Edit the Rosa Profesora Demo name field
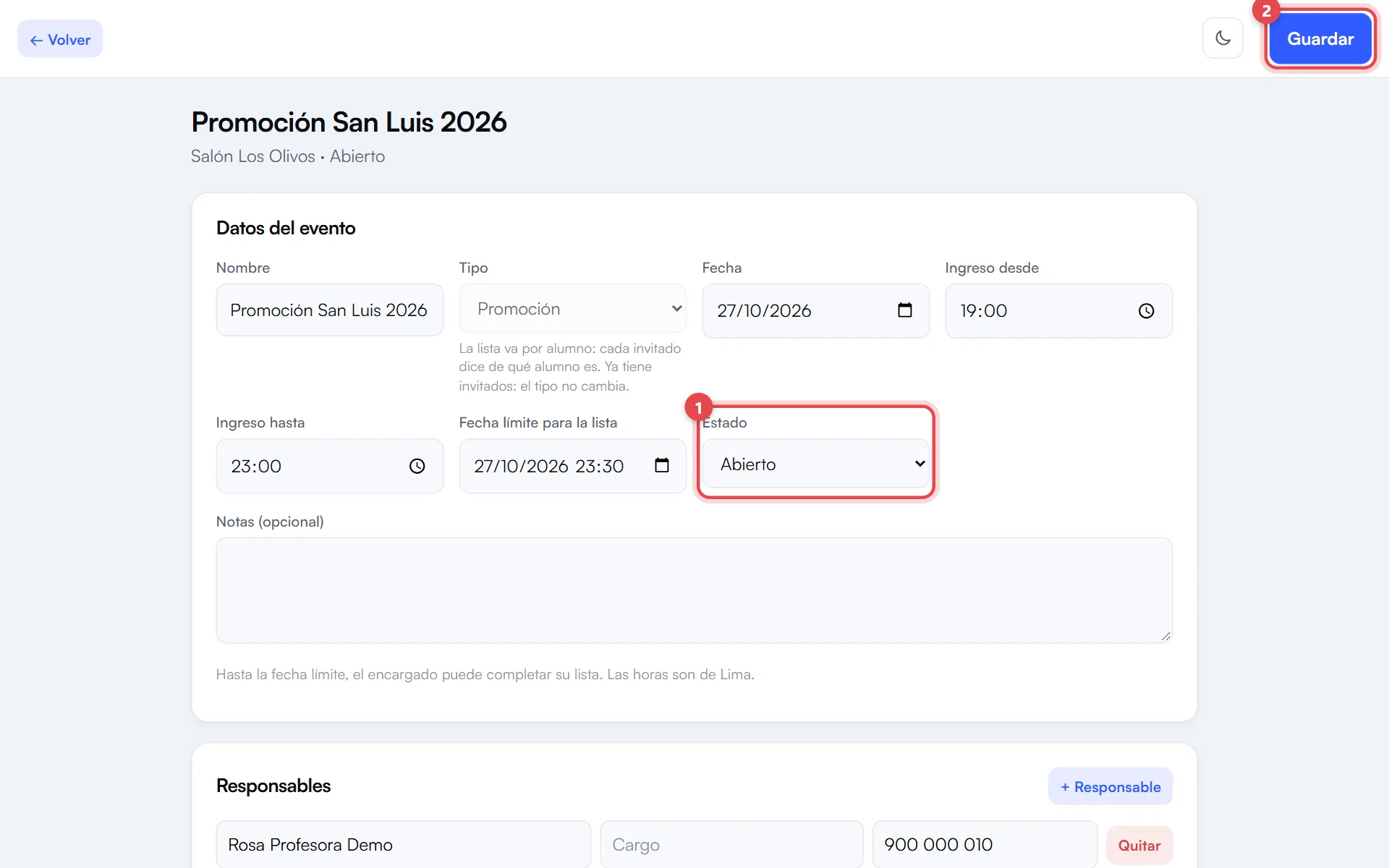Image resolution: width=1389 pixels, height=868 pixels. coord(403,844)
